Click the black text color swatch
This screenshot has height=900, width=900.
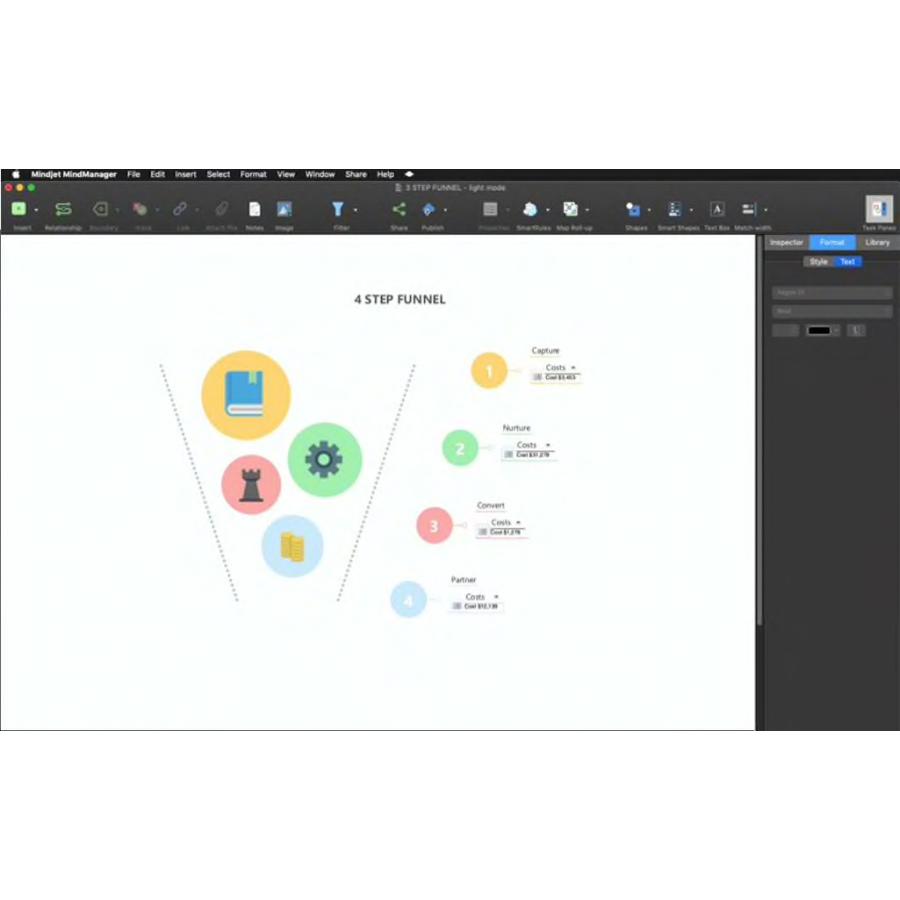820,330
